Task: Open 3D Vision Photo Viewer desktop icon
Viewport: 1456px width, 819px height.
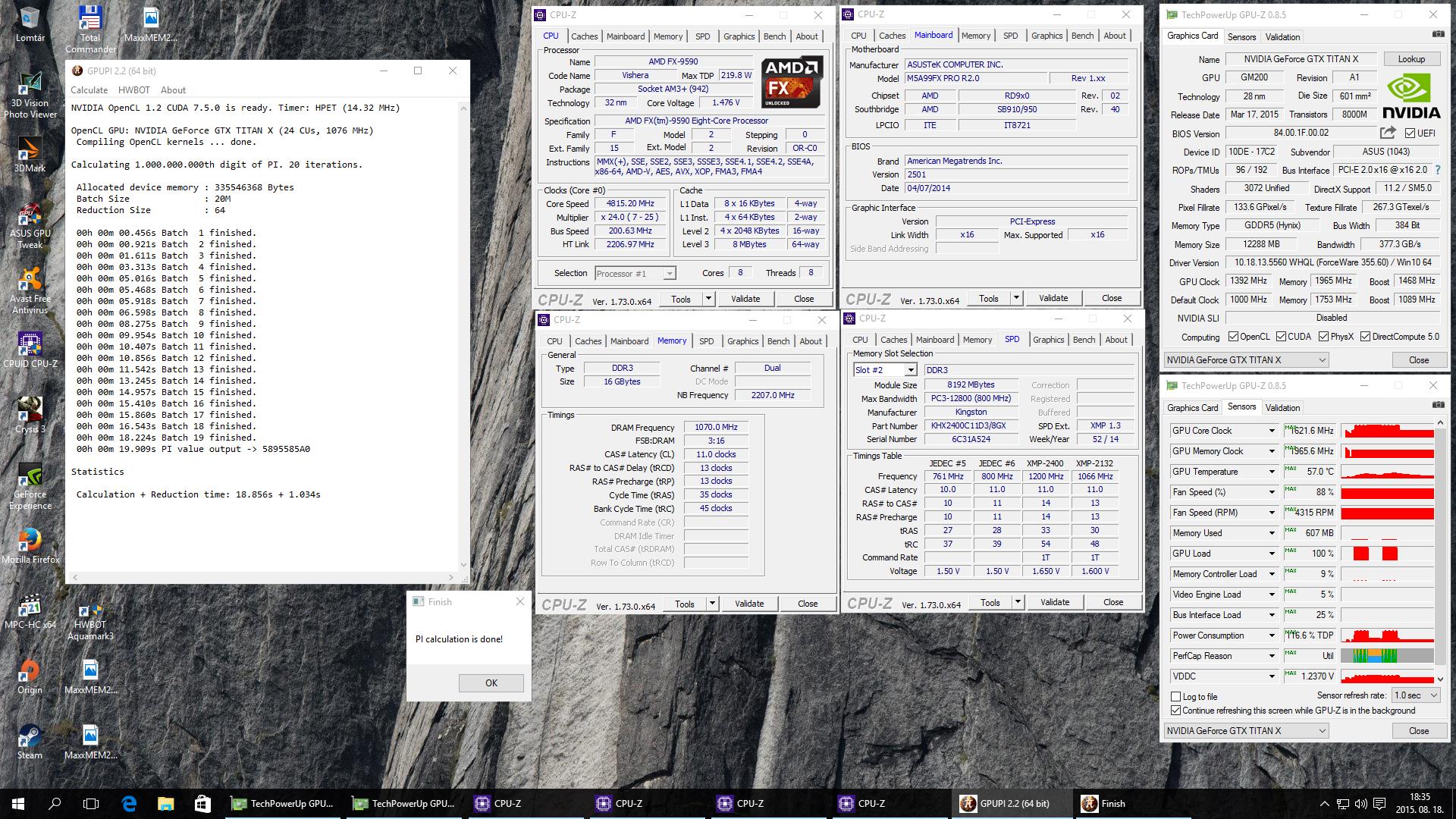Action: click(x=30, y=96)
